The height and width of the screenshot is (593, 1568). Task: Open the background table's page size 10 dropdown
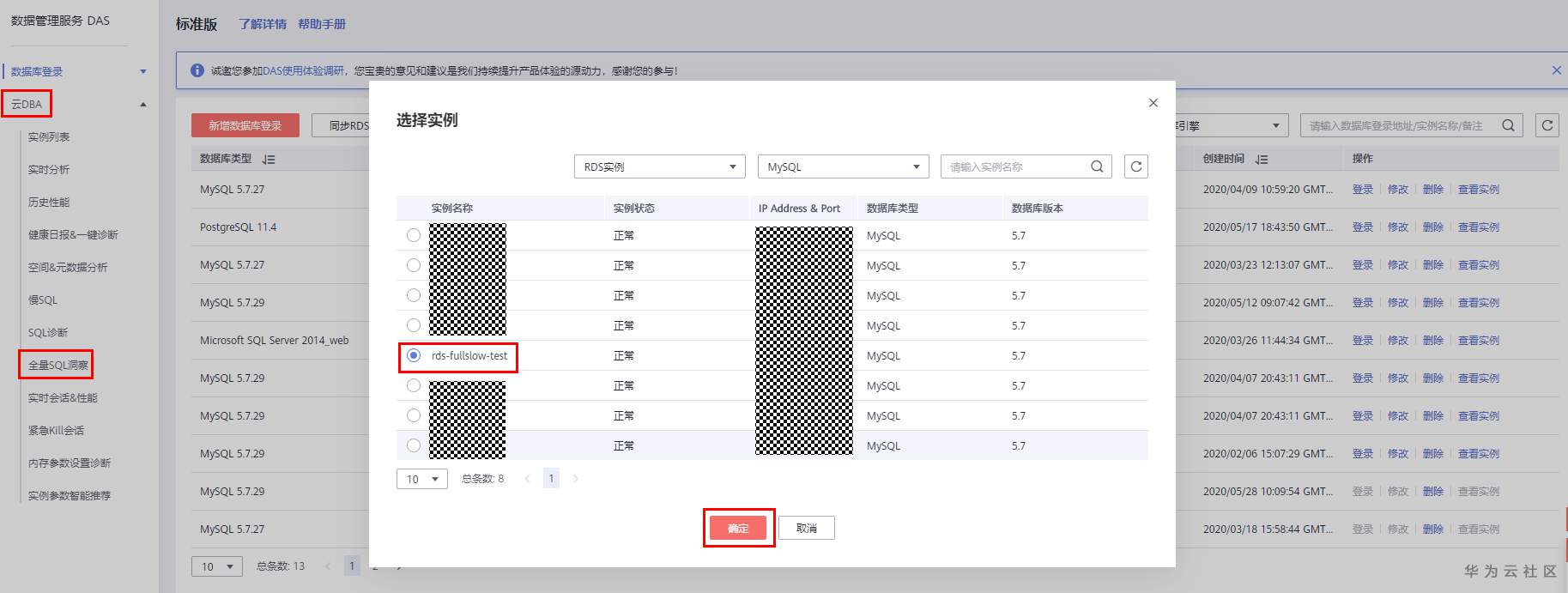[217, 566]
